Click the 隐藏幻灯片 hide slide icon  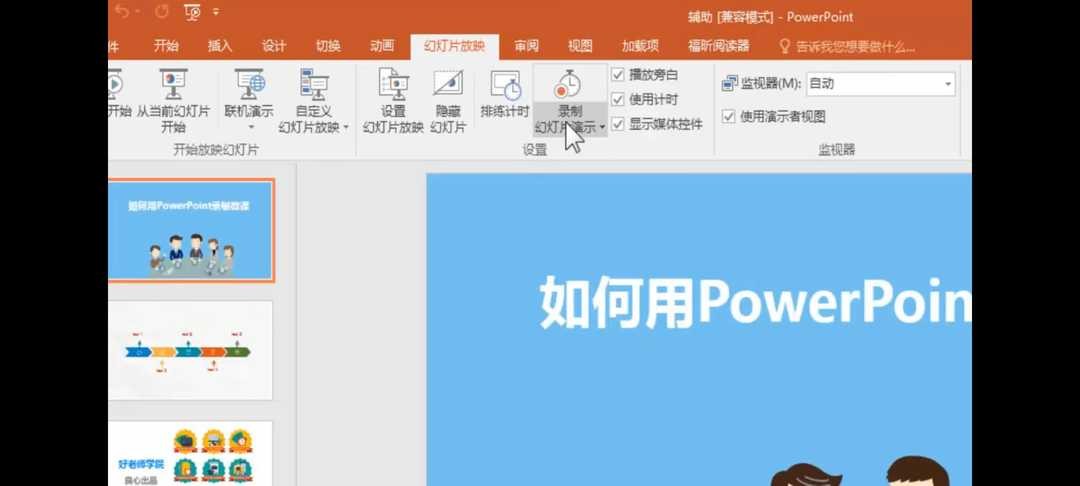[x=448, y=86]
